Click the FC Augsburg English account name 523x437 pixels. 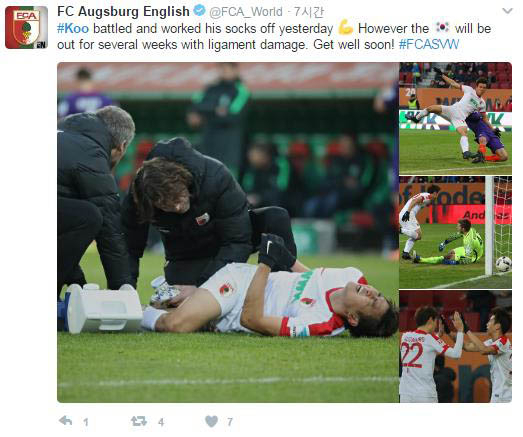(x=123, y=11)
